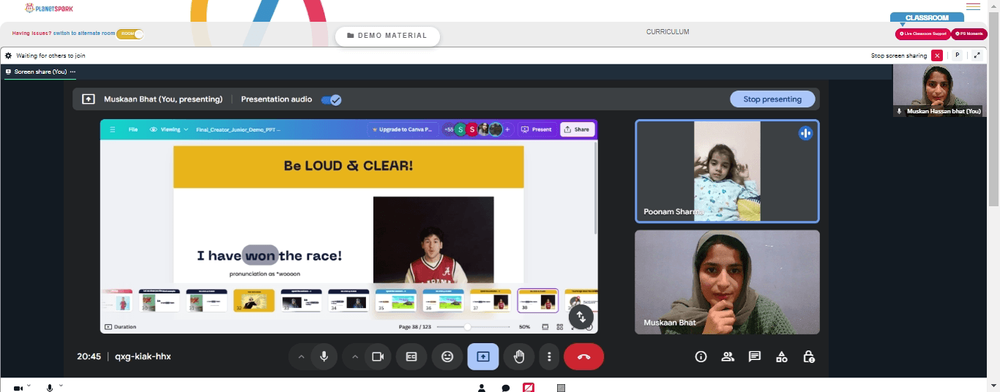Viewport: 1000px width, 392px height.
Task: Click the Canva Share button
Action: click(577, 129)
